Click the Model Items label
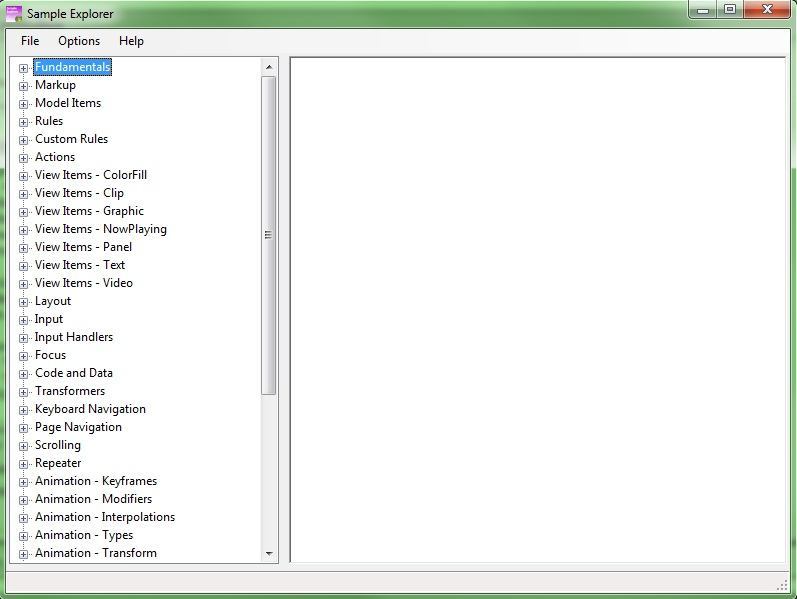The image size is (797, 599). click(68, 103)
